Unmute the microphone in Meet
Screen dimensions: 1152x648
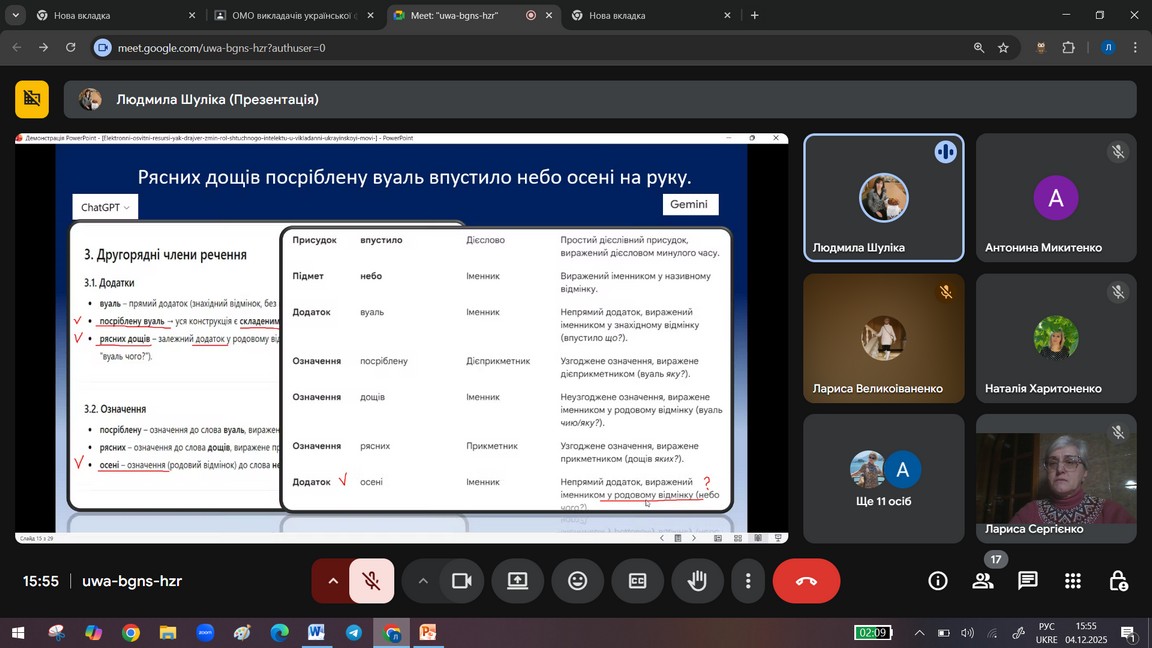coord(371,581)
